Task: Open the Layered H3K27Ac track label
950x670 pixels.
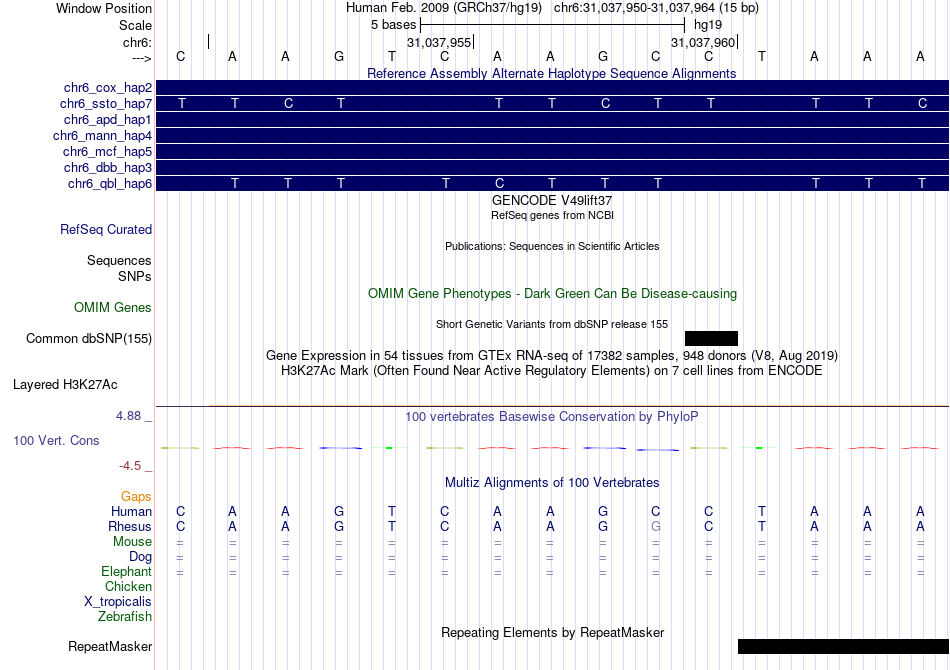Action: [65, 385]
